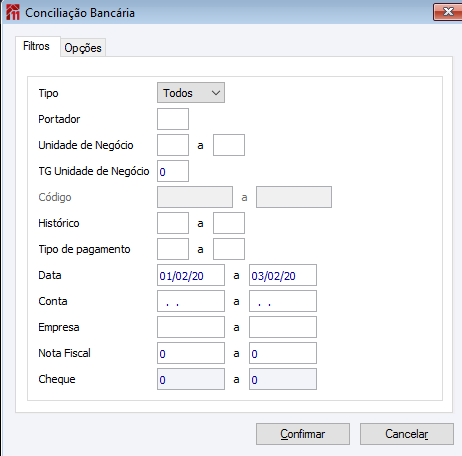Focus the second Tipo de pagamento field
The image size is (462, 456).
[229, 249]
